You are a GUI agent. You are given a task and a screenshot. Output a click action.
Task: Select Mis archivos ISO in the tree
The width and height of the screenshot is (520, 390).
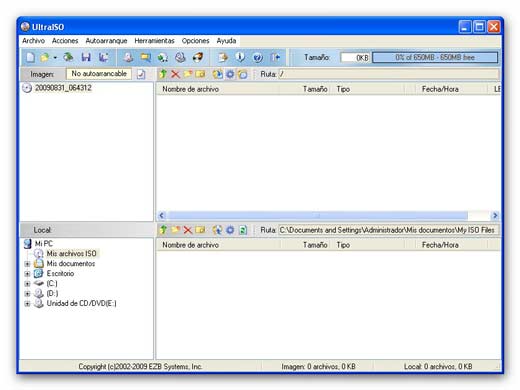point(71,254)
